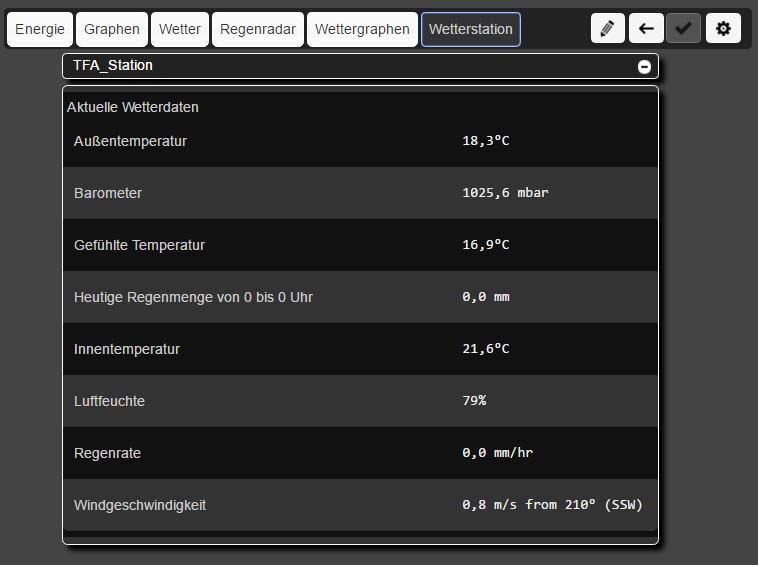
Task: Switch to the Energie tab
Action: pos(39,29)
